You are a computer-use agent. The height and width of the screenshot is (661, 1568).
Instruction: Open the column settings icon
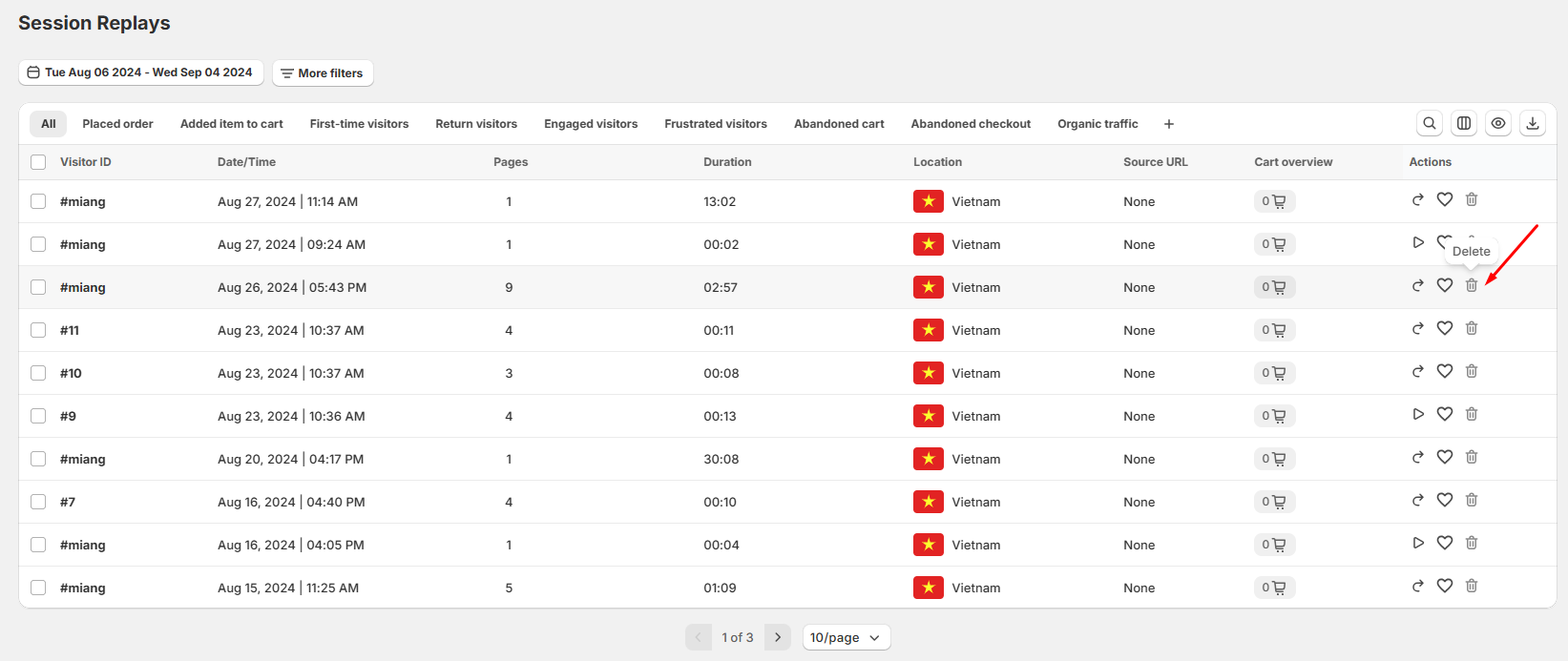[1463, 123]
